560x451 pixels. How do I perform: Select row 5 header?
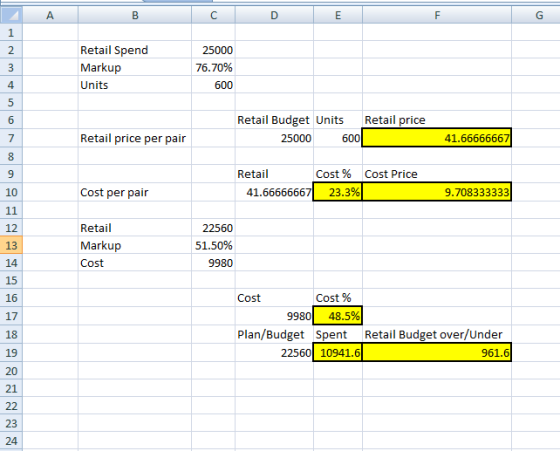11,102
